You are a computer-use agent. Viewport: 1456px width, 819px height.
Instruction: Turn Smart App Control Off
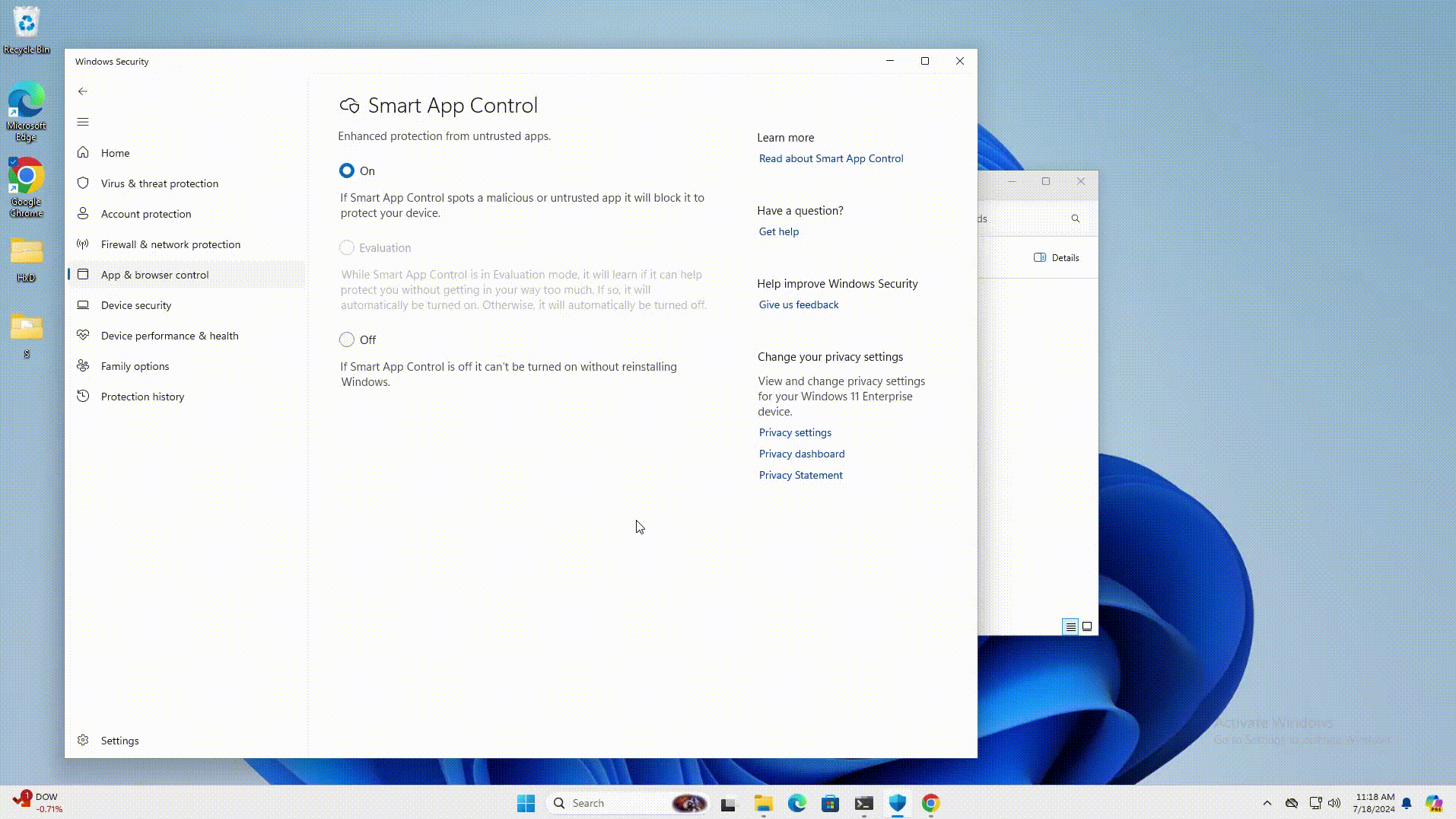347,339
